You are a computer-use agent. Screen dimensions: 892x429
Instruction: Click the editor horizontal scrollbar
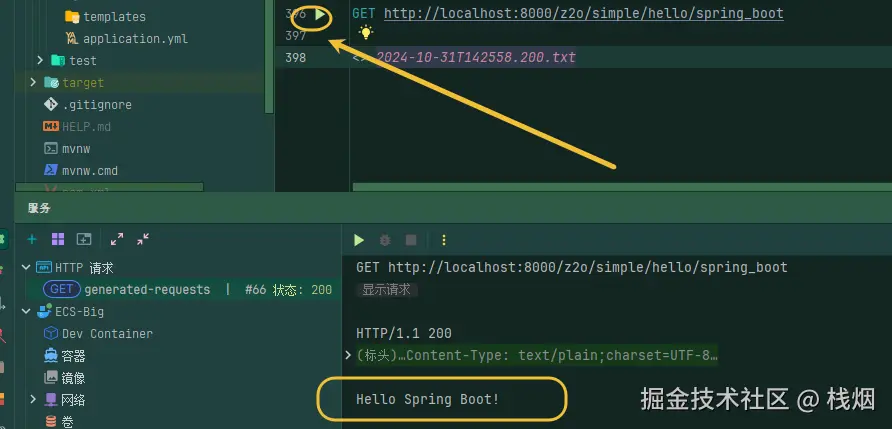[622, 187]
